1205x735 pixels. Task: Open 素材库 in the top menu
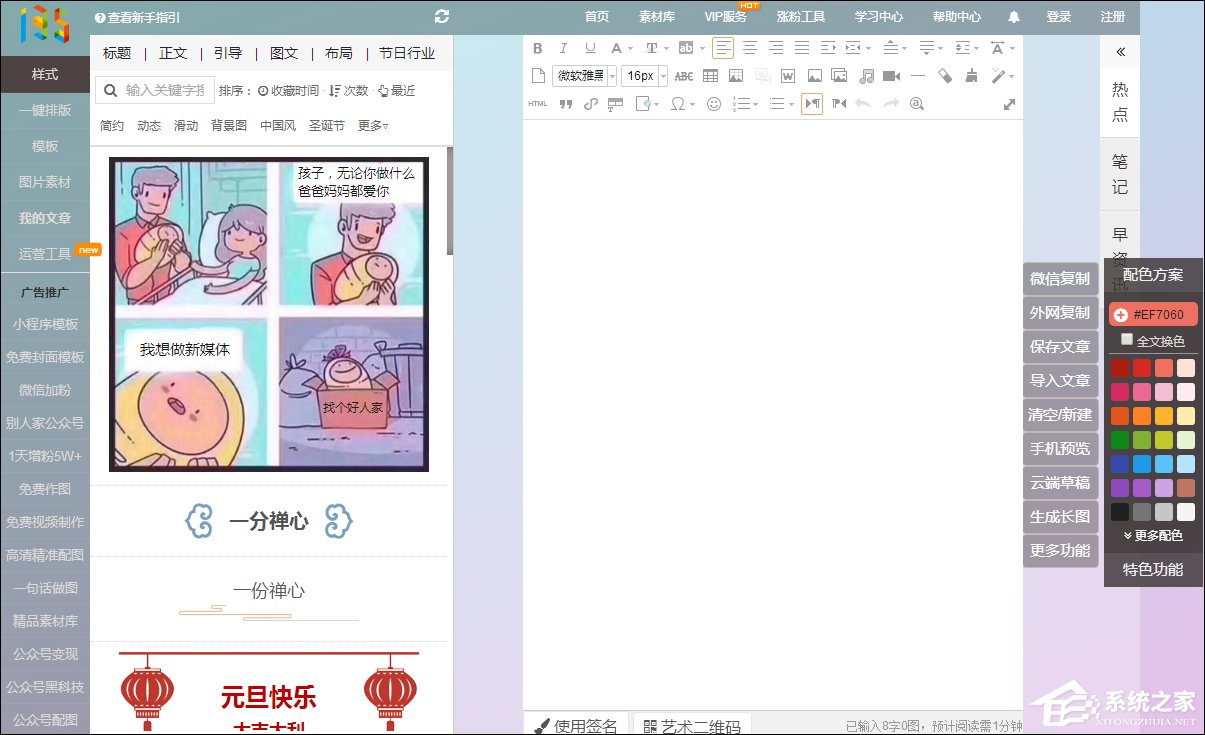(x=656, y=16)
